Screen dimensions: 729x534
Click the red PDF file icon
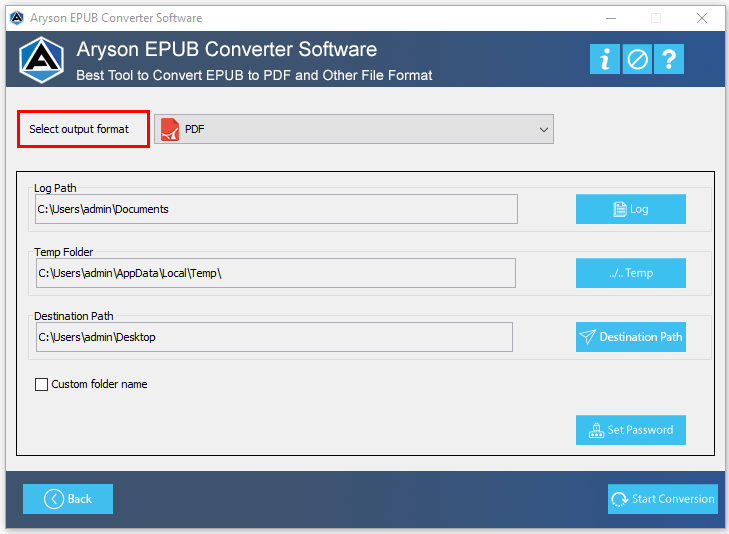(170, 129)
